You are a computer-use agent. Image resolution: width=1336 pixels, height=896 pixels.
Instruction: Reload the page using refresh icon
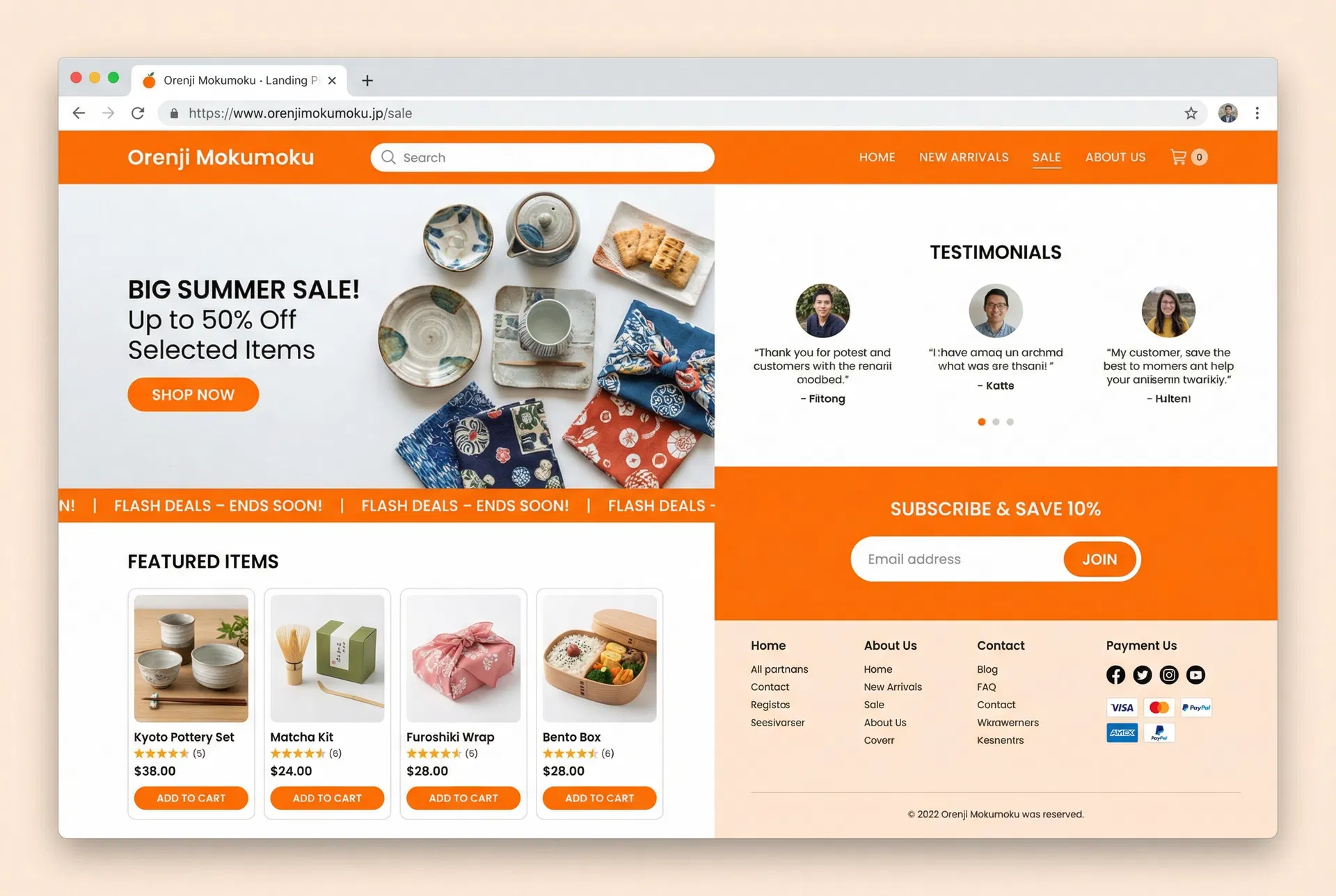pyautogui.click(x=138, y=113)
